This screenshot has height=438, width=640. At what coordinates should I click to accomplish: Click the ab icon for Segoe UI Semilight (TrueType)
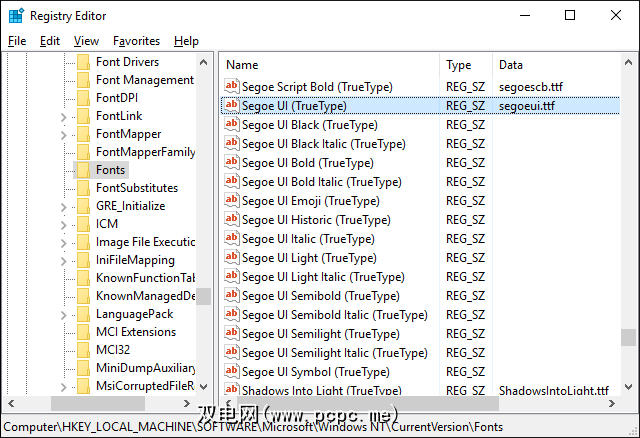coord(231,333)
